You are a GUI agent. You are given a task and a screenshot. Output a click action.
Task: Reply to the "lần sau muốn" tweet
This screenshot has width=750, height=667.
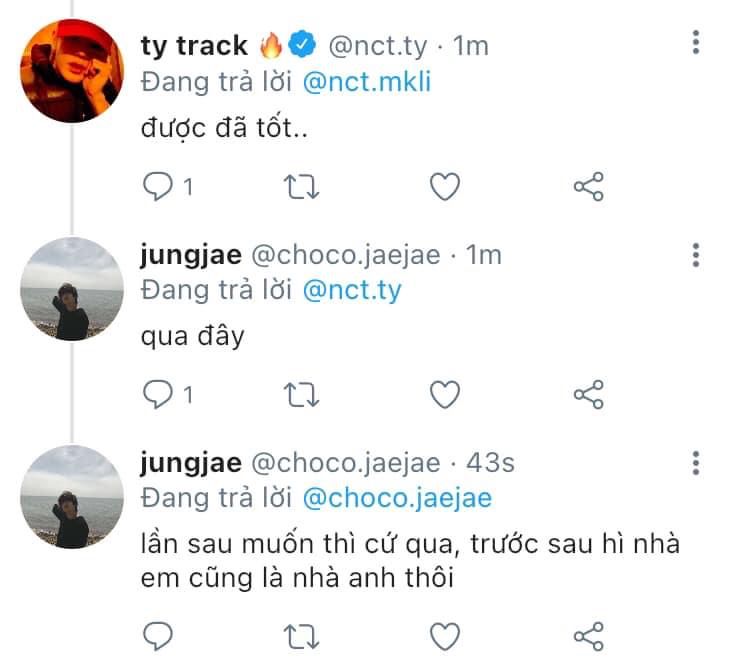coord(160,635)
